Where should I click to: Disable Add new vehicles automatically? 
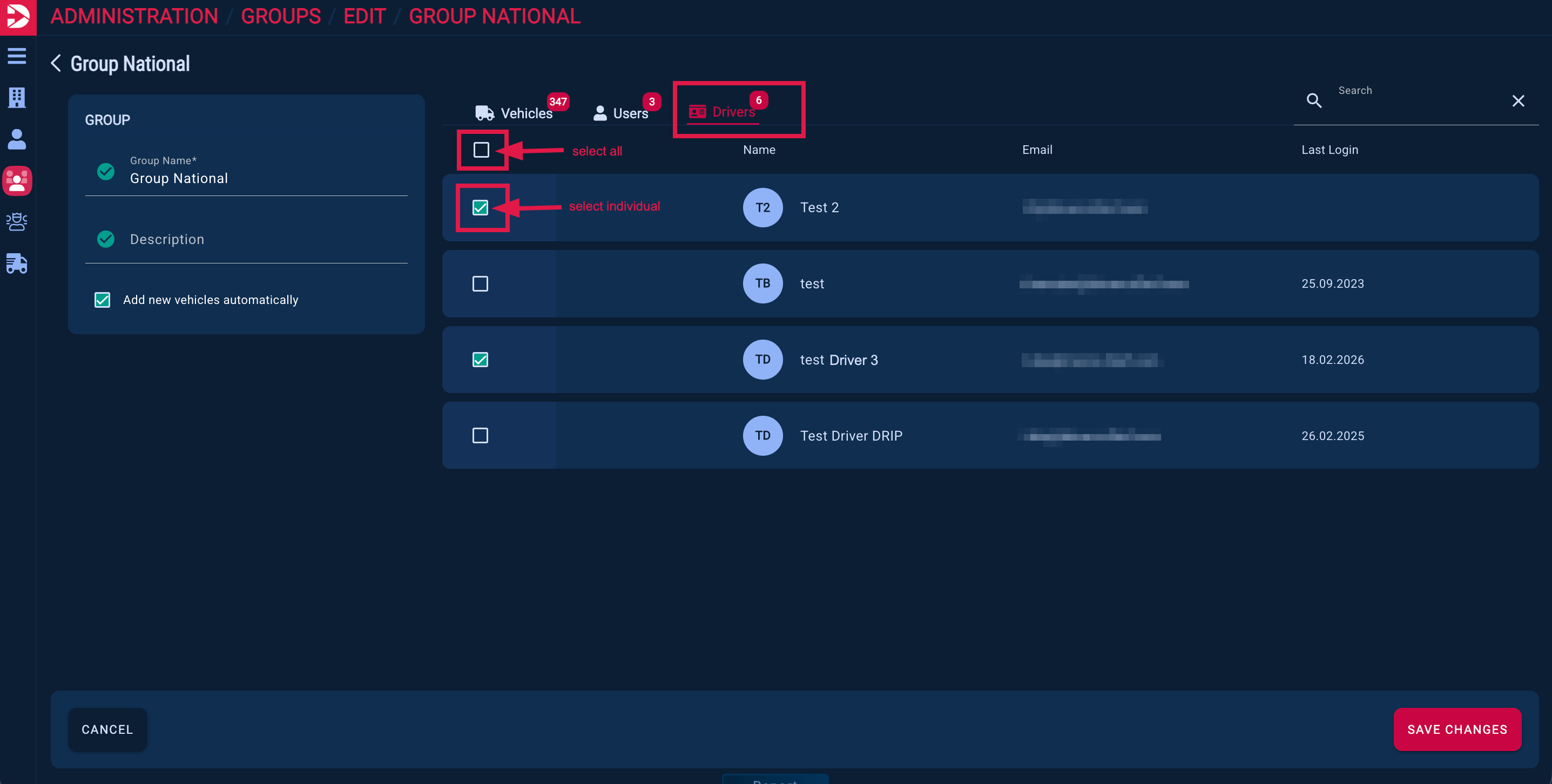coord(103,300)
